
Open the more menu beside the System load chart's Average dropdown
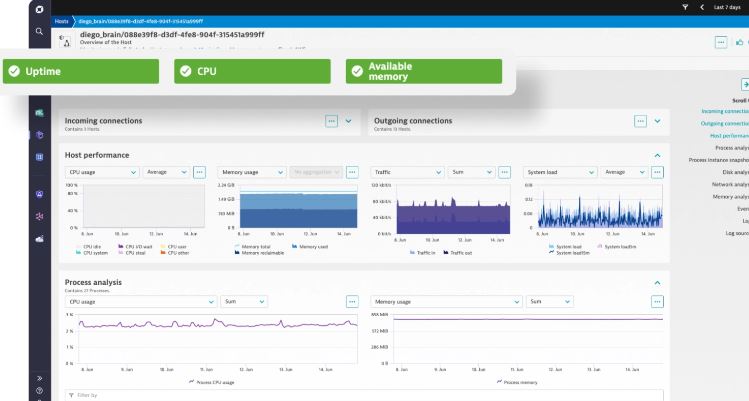tap(657, 172)
